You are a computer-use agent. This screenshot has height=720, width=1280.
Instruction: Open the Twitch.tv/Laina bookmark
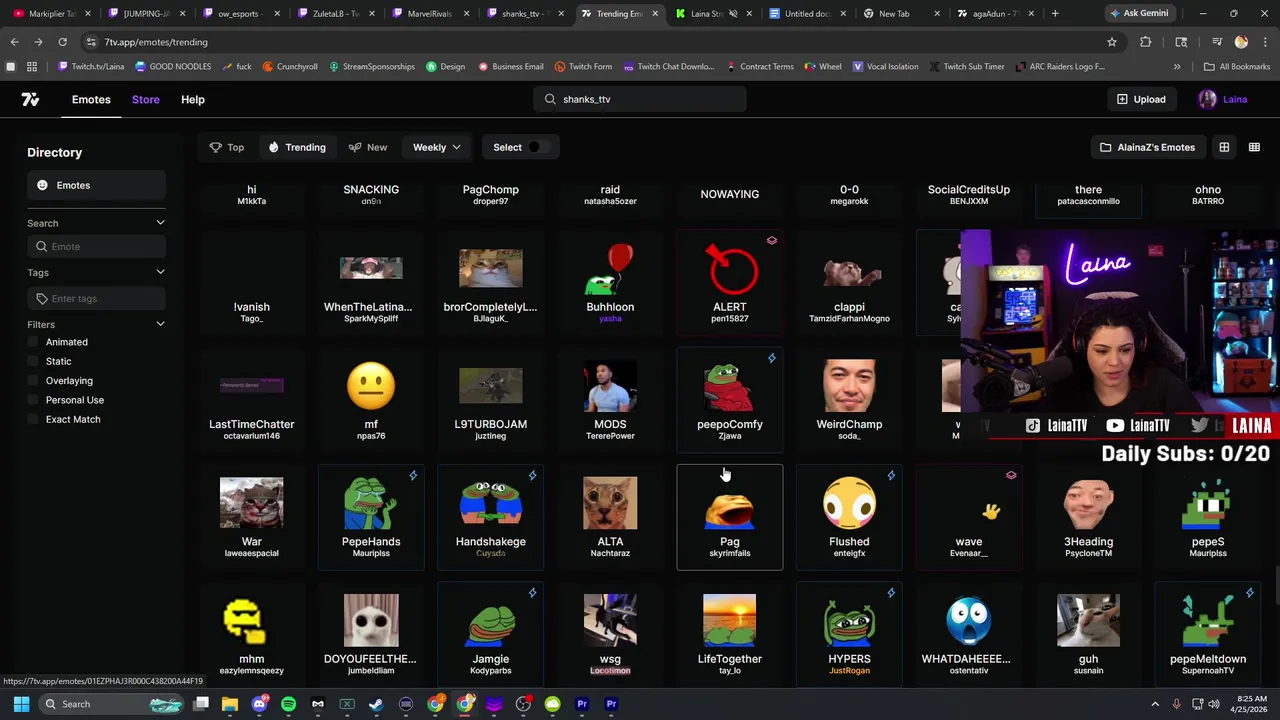click(x=92, y=67)
